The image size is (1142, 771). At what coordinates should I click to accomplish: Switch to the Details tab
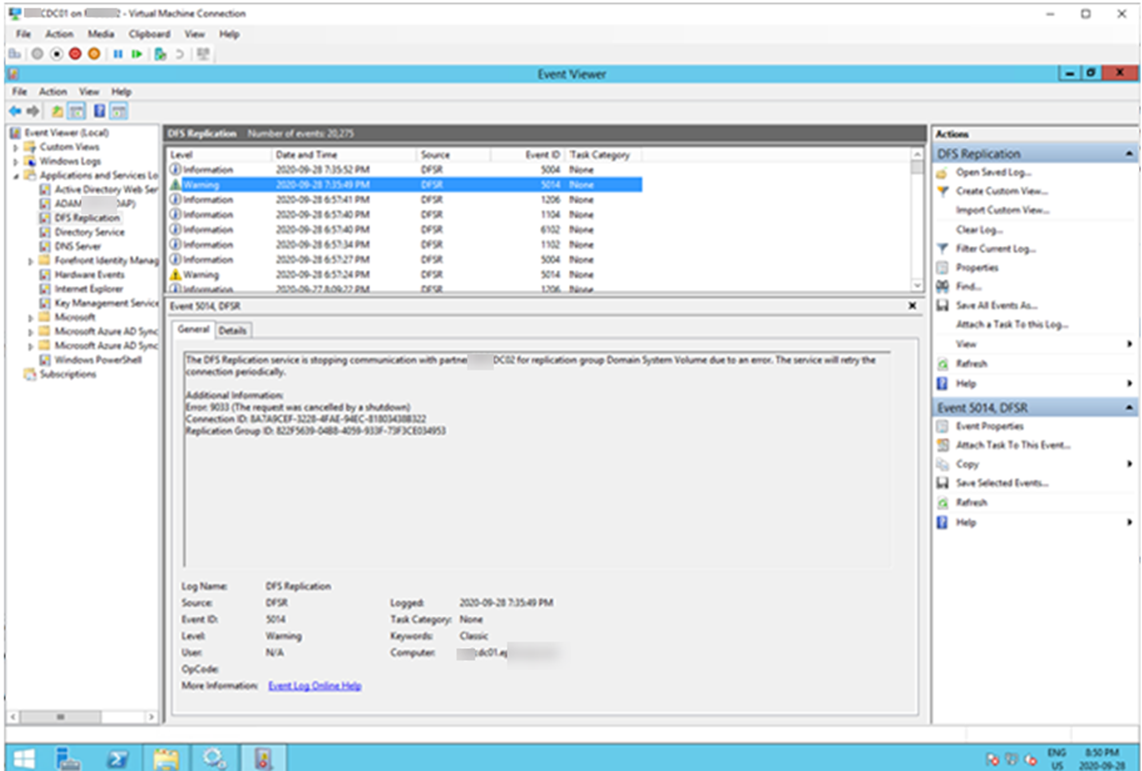tap(232, 331)
